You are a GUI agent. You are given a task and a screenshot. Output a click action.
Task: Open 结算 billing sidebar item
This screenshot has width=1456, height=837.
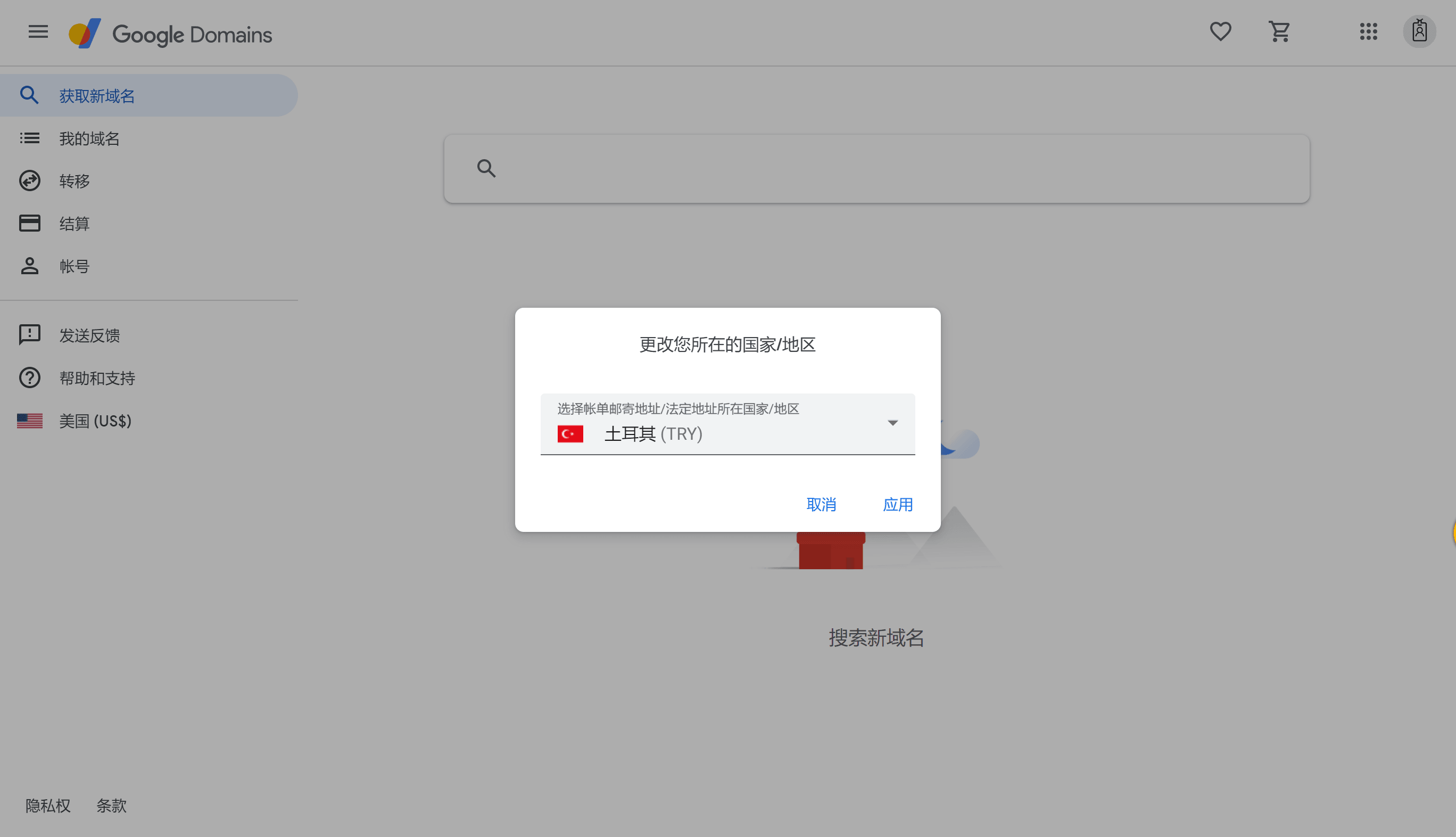[149, 223]
